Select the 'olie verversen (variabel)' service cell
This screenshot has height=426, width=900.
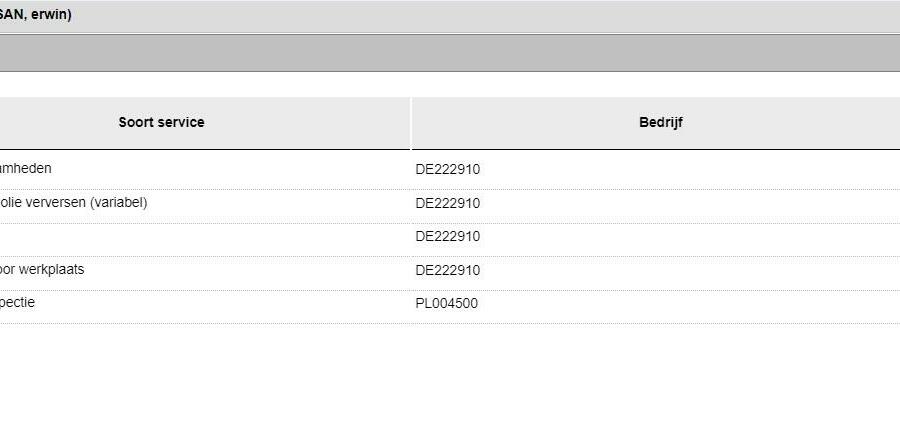[x=73, y=203]
